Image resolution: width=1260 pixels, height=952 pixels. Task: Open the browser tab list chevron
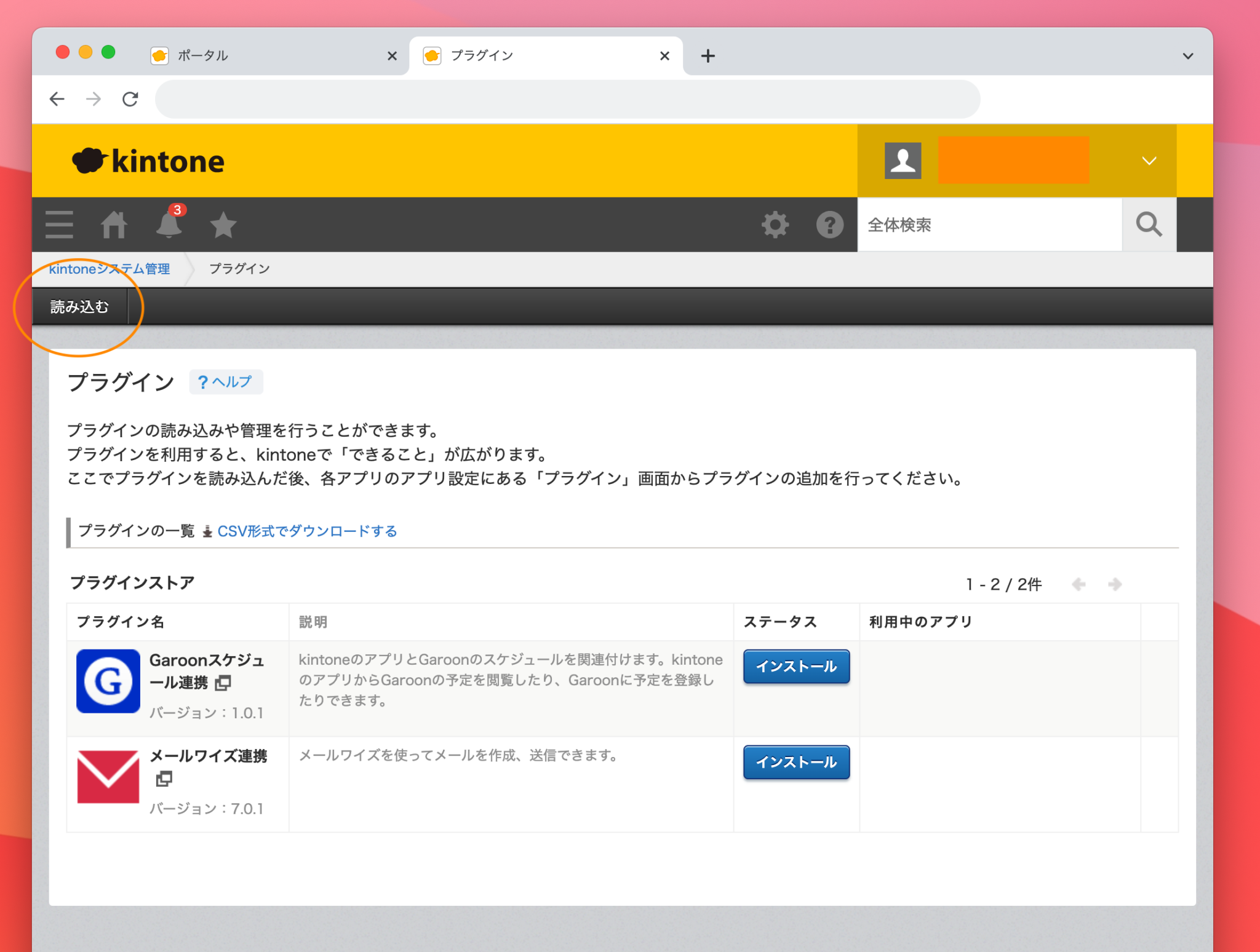[x=1187, y=55]
